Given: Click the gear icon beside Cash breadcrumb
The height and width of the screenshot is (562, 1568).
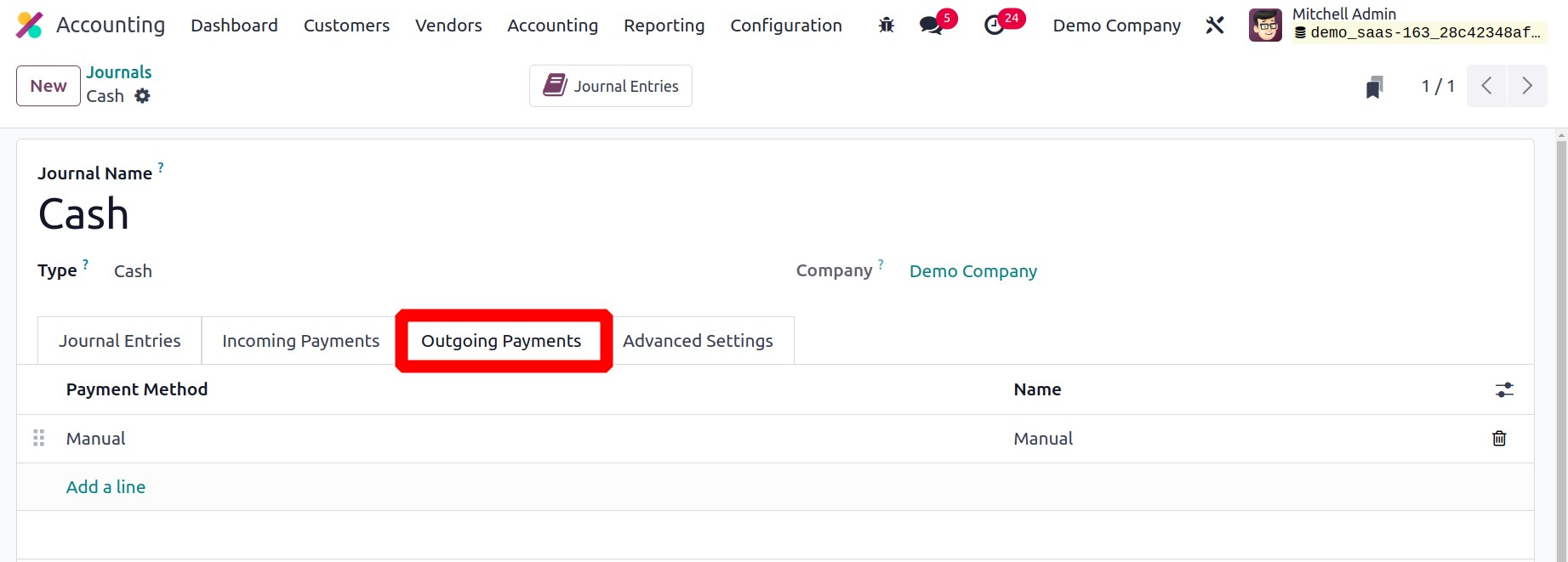Looking at the screenshot, I should tap(143, 96).
